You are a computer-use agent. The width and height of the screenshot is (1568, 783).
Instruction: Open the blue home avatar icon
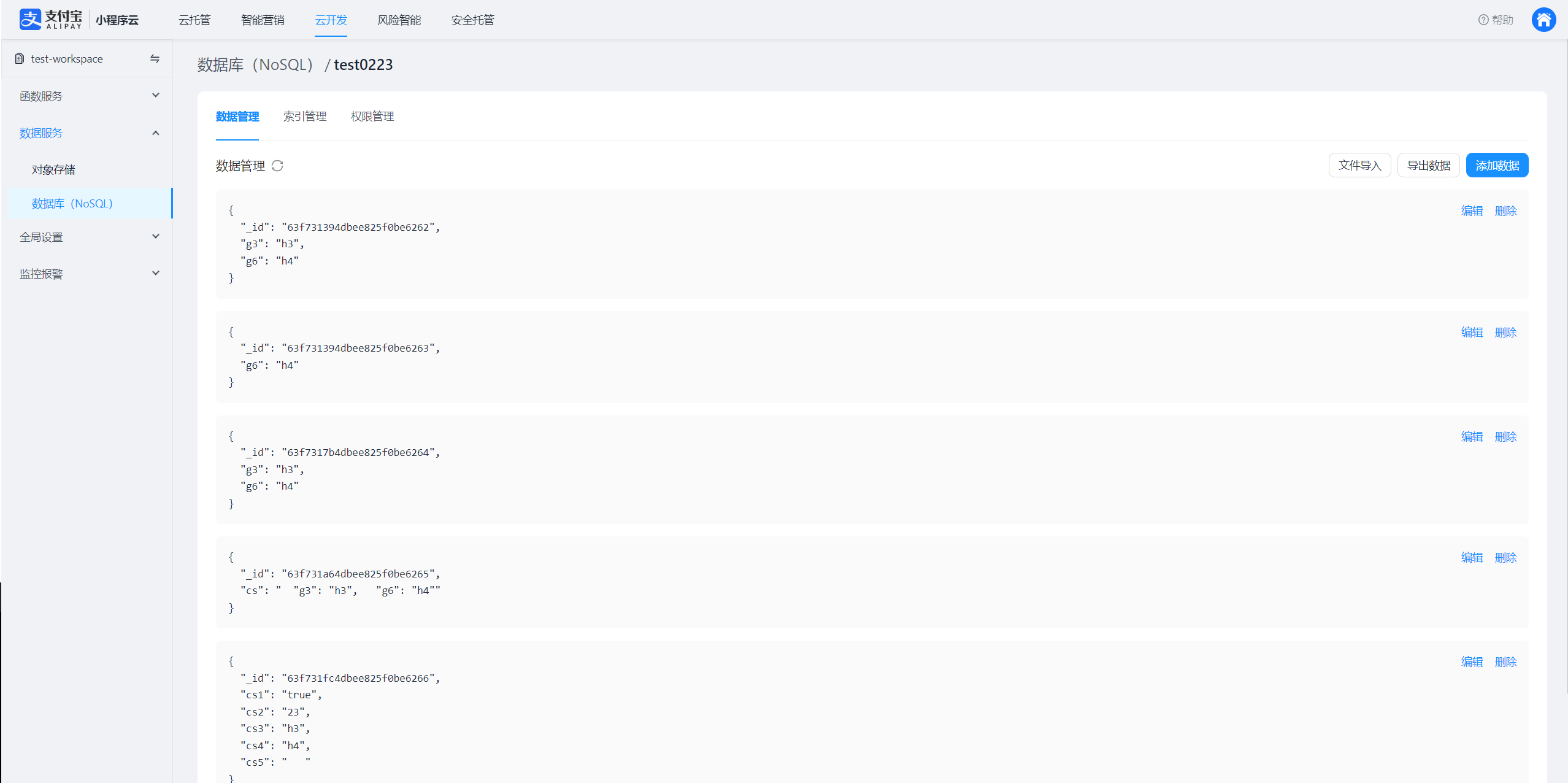click(x=1543, y=20)
